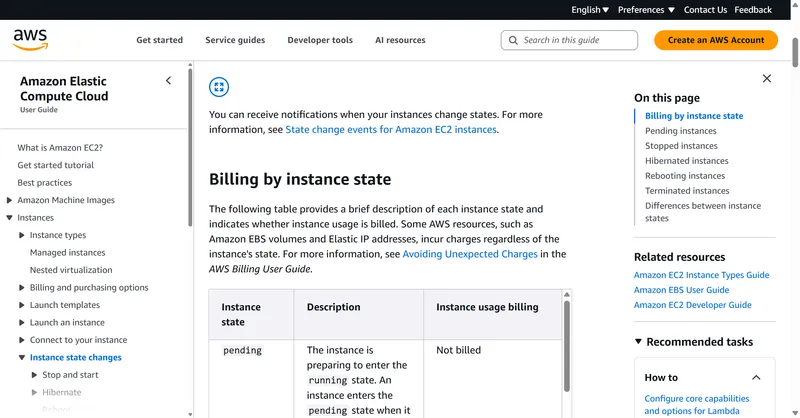Image resolution: width=800 pixels, height=418 pixels.
Task: Open State change events for EC2 instances link
Action: tap(391, 130)
